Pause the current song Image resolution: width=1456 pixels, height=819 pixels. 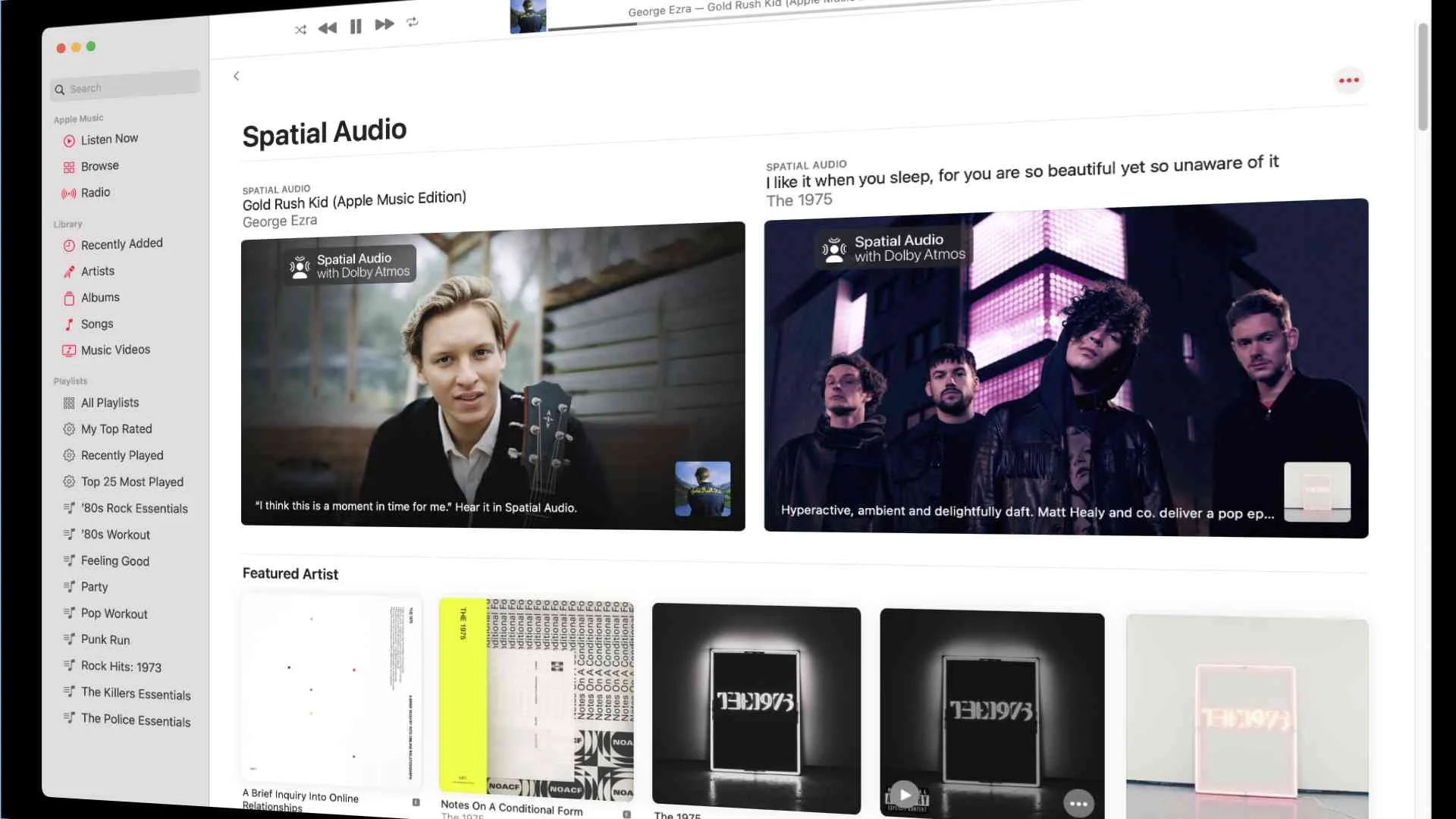click(x=356, y=27)
